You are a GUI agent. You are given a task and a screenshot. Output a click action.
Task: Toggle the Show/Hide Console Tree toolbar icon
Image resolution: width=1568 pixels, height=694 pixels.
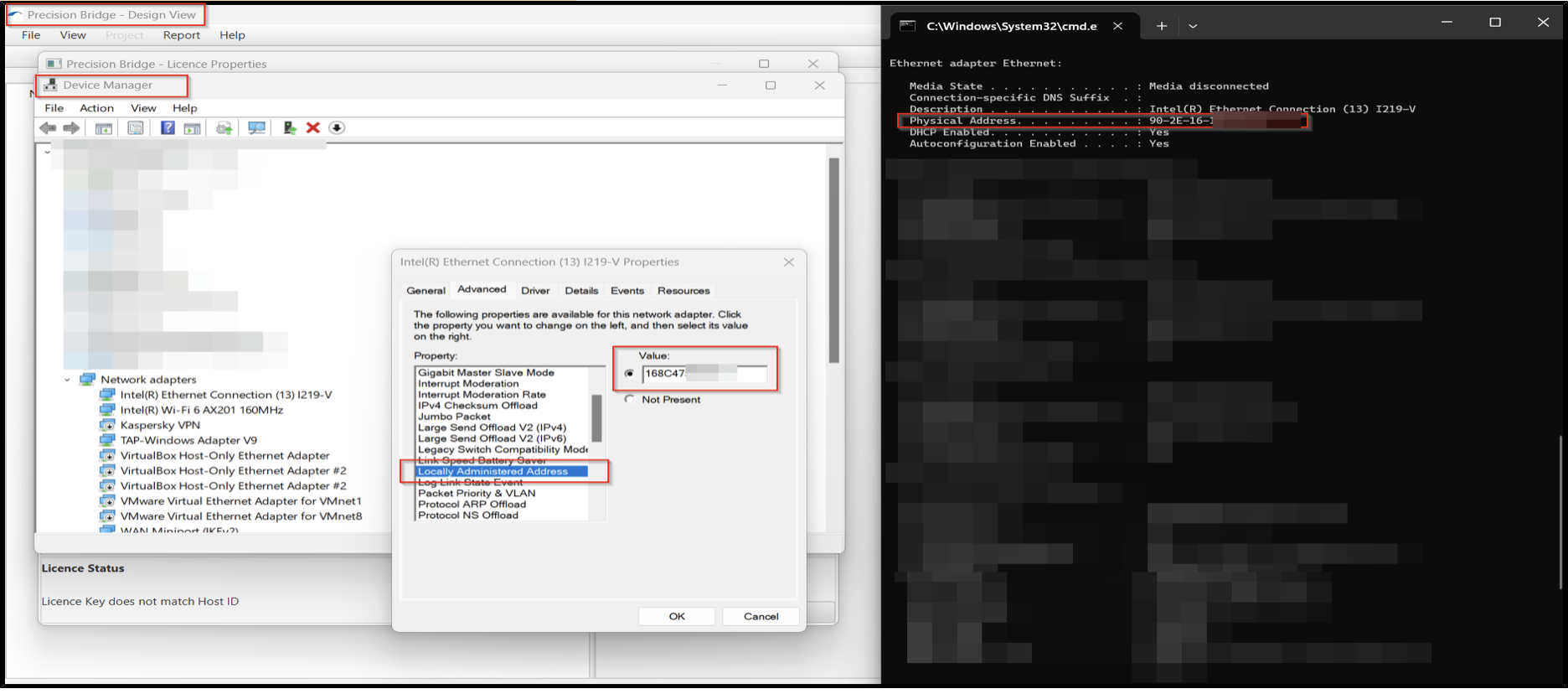[x=104, y=127]
